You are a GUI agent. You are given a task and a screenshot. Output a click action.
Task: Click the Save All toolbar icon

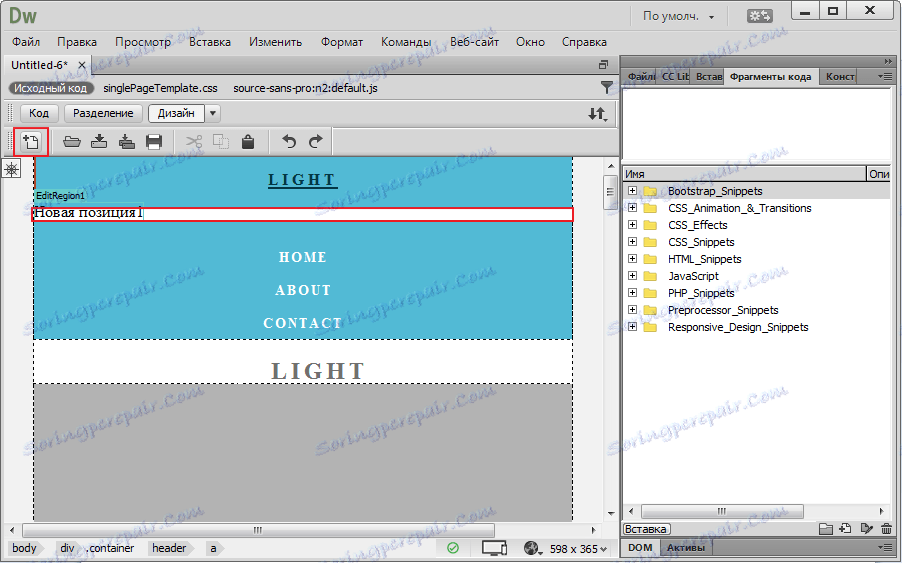[x=127, y=141]
